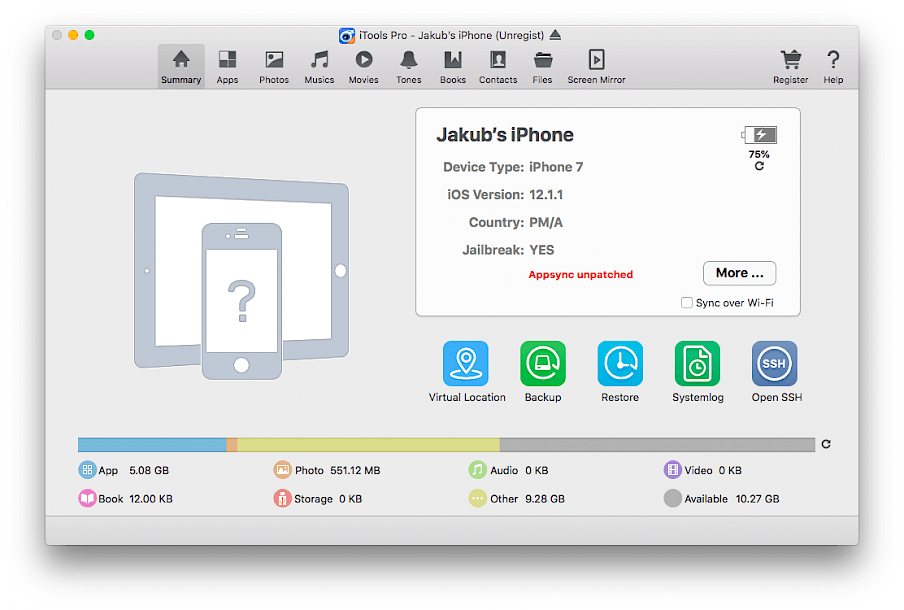Screen dimensions: 904x610
Task: Open SSH connection tool
Action: coord(775,363)
